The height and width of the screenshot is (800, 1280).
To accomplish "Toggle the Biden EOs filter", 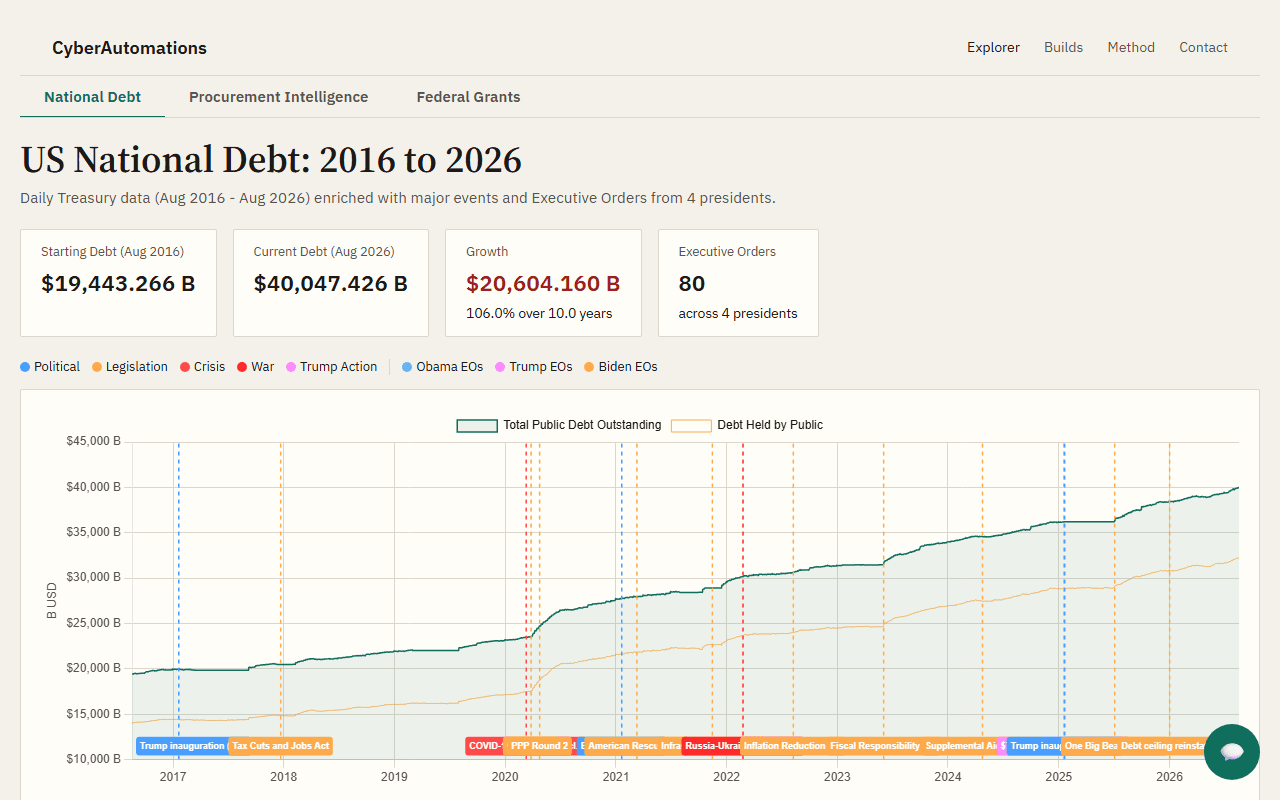I will tap(621, 367).
